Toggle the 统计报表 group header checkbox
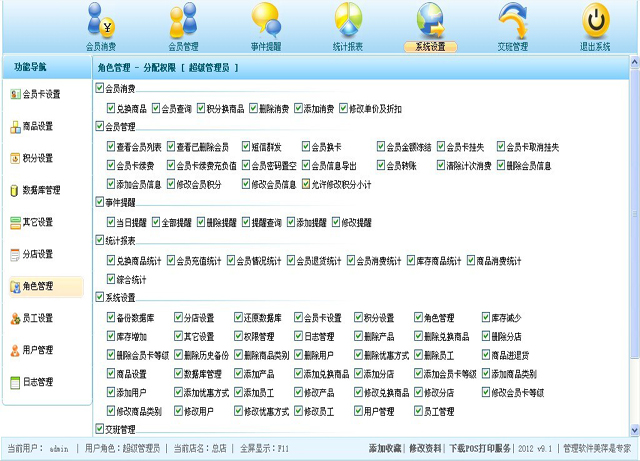Screen dimensions: 640x461 pyautogui.click(x=100, y=241)
